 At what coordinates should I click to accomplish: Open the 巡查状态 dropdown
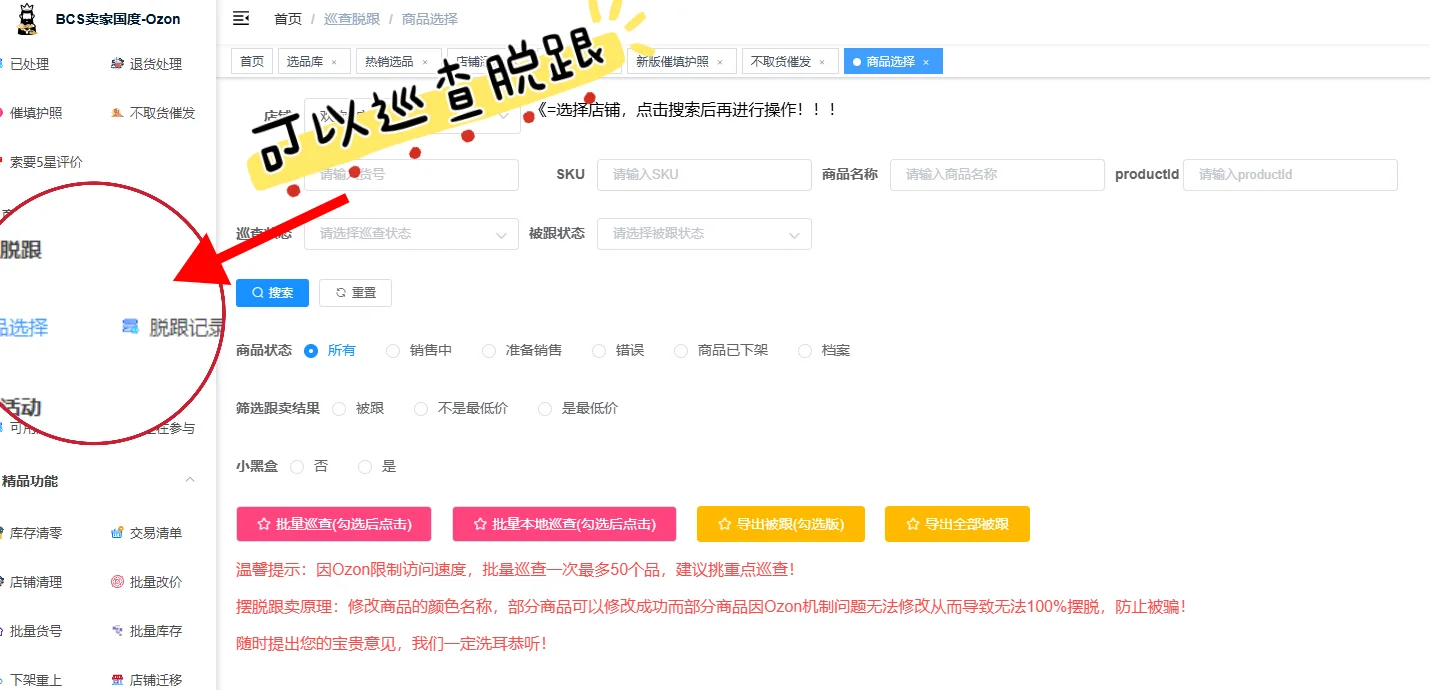(x=411, y=234)
